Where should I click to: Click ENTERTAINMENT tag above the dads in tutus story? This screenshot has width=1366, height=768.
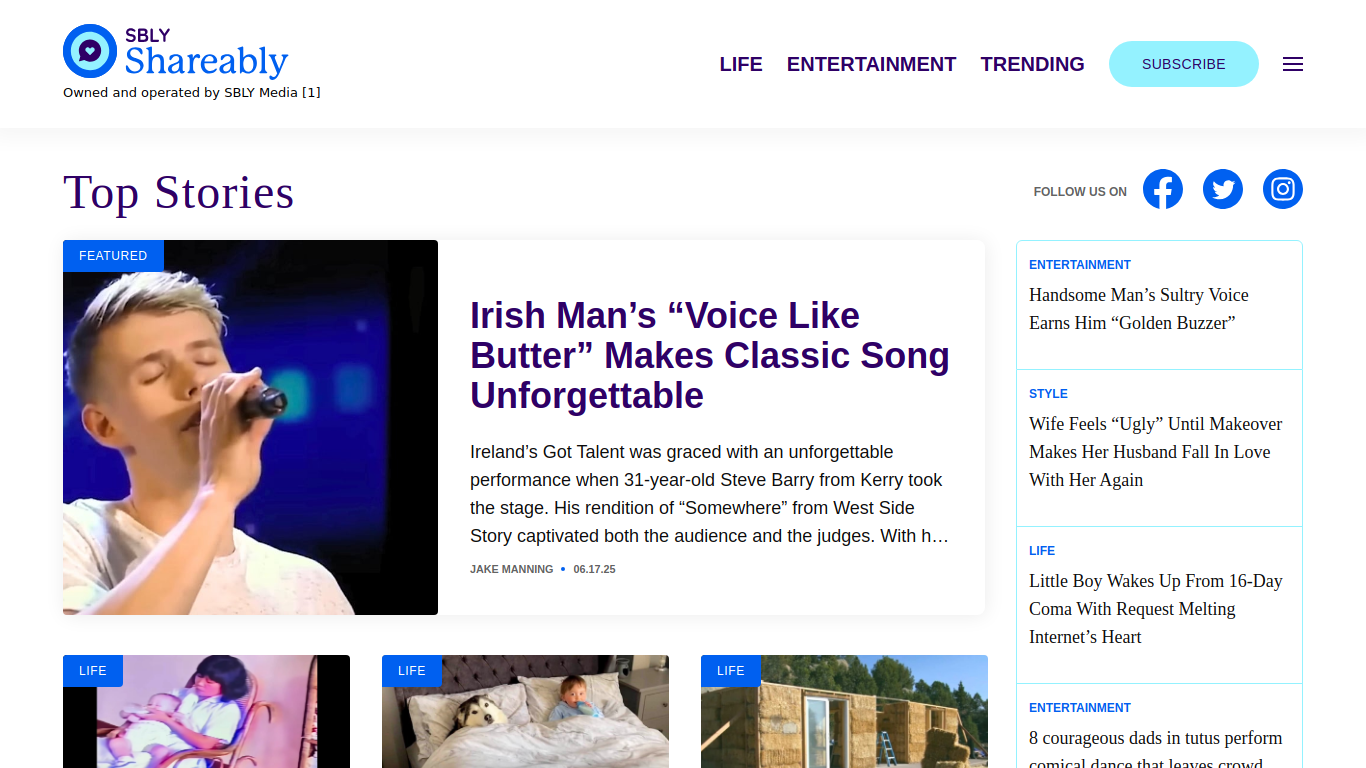[x=1080, y=708]
